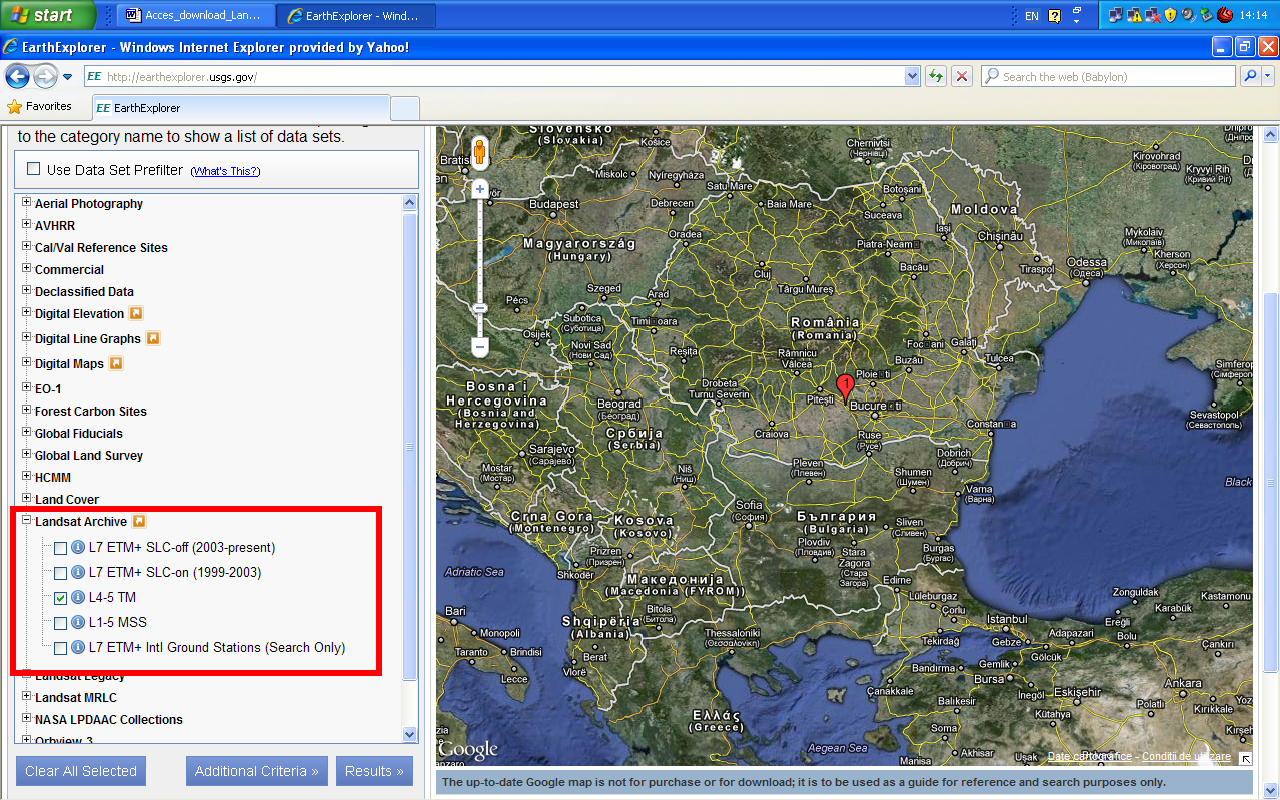The height and width of the screenshot is (800, 1280).
Task: Click the browser Forward arrow button
Action: [x=45, y=76]
